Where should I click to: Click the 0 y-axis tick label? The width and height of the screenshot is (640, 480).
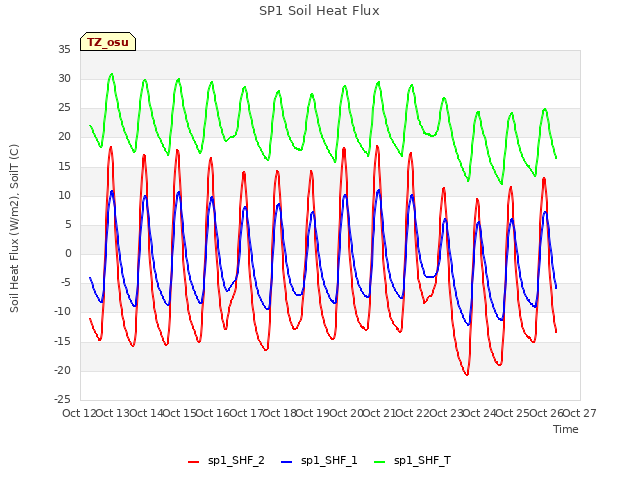68,253
